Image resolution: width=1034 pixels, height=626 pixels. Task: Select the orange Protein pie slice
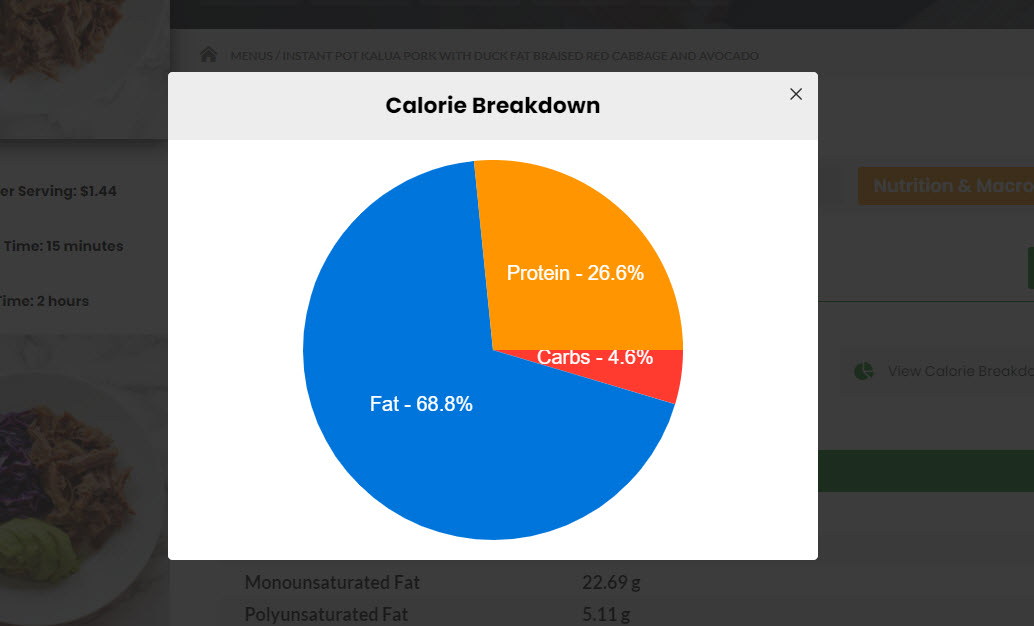[574, 264]
